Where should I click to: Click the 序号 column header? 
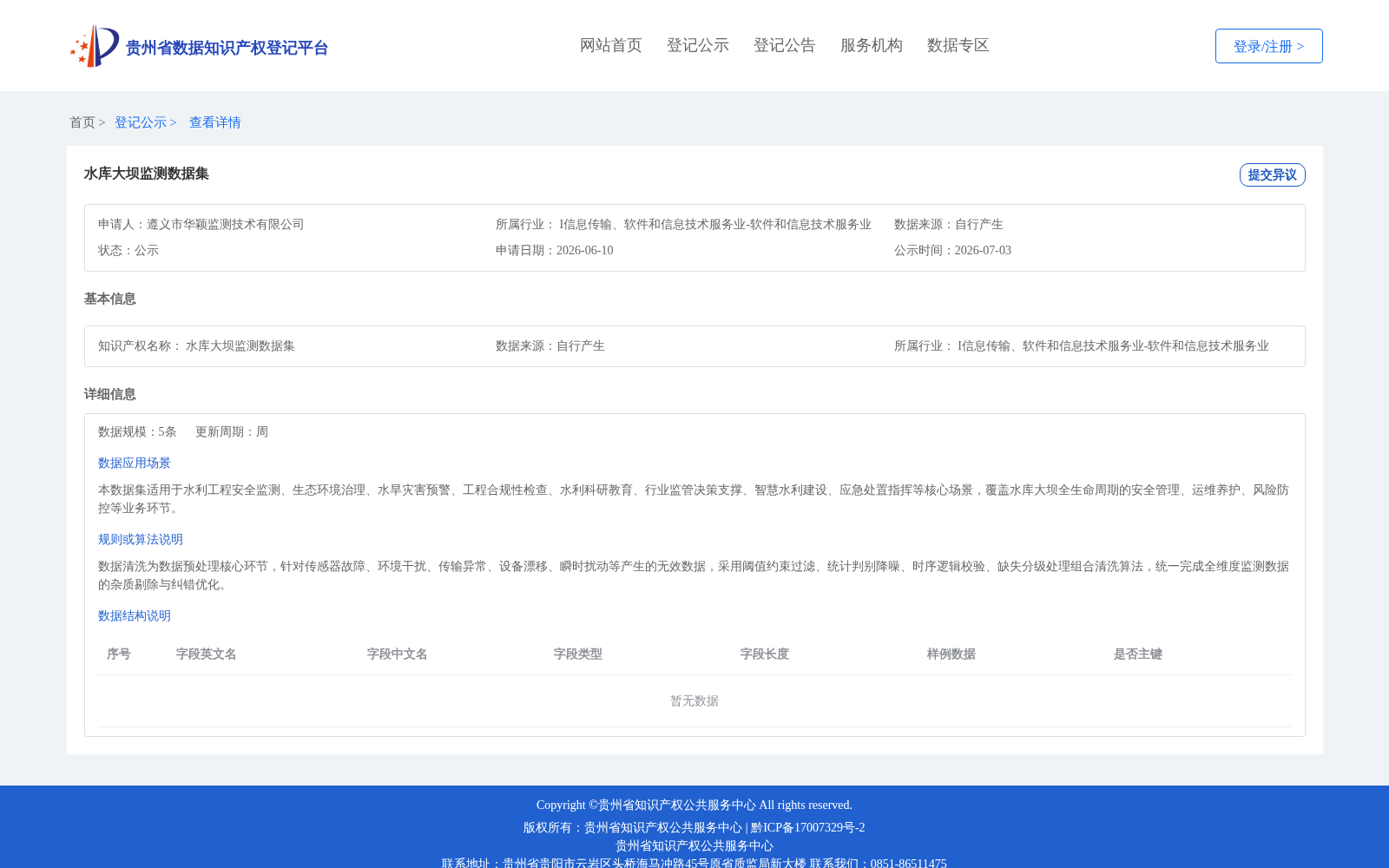point(119,654)
